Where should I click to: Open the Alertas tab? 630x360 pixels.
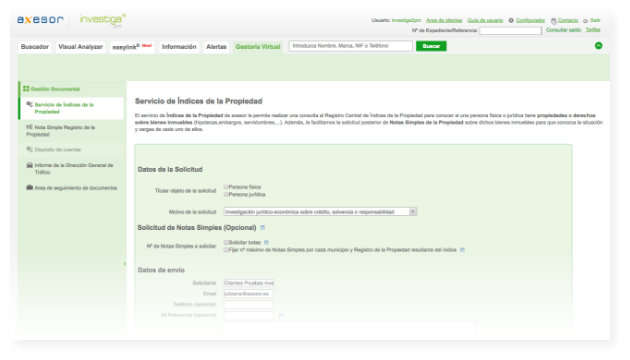(x=216, y=47)
